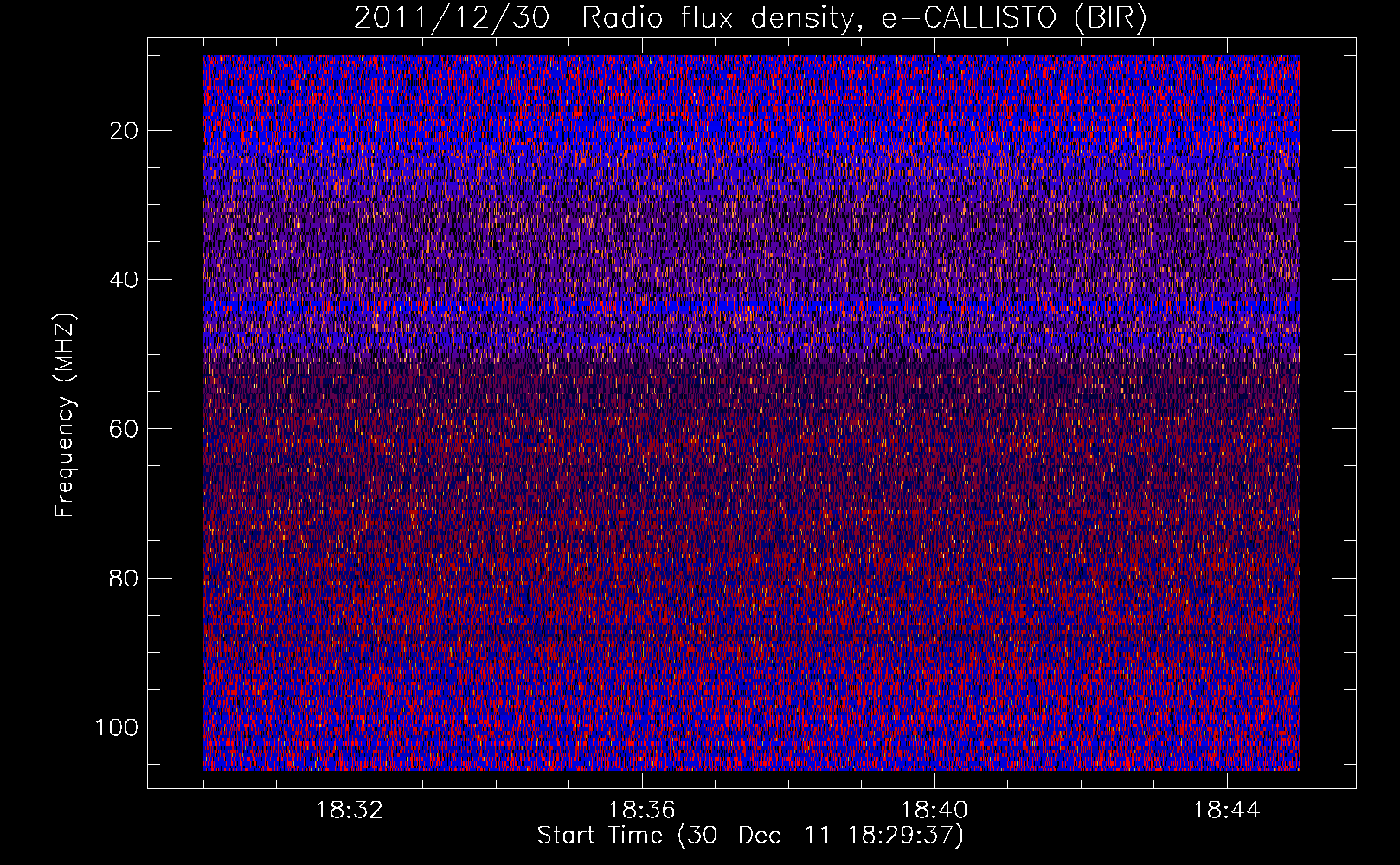Click the 18:44 time tick label
The height and width of the screenshot is (865, 1400).
(x=1227, y=811)
